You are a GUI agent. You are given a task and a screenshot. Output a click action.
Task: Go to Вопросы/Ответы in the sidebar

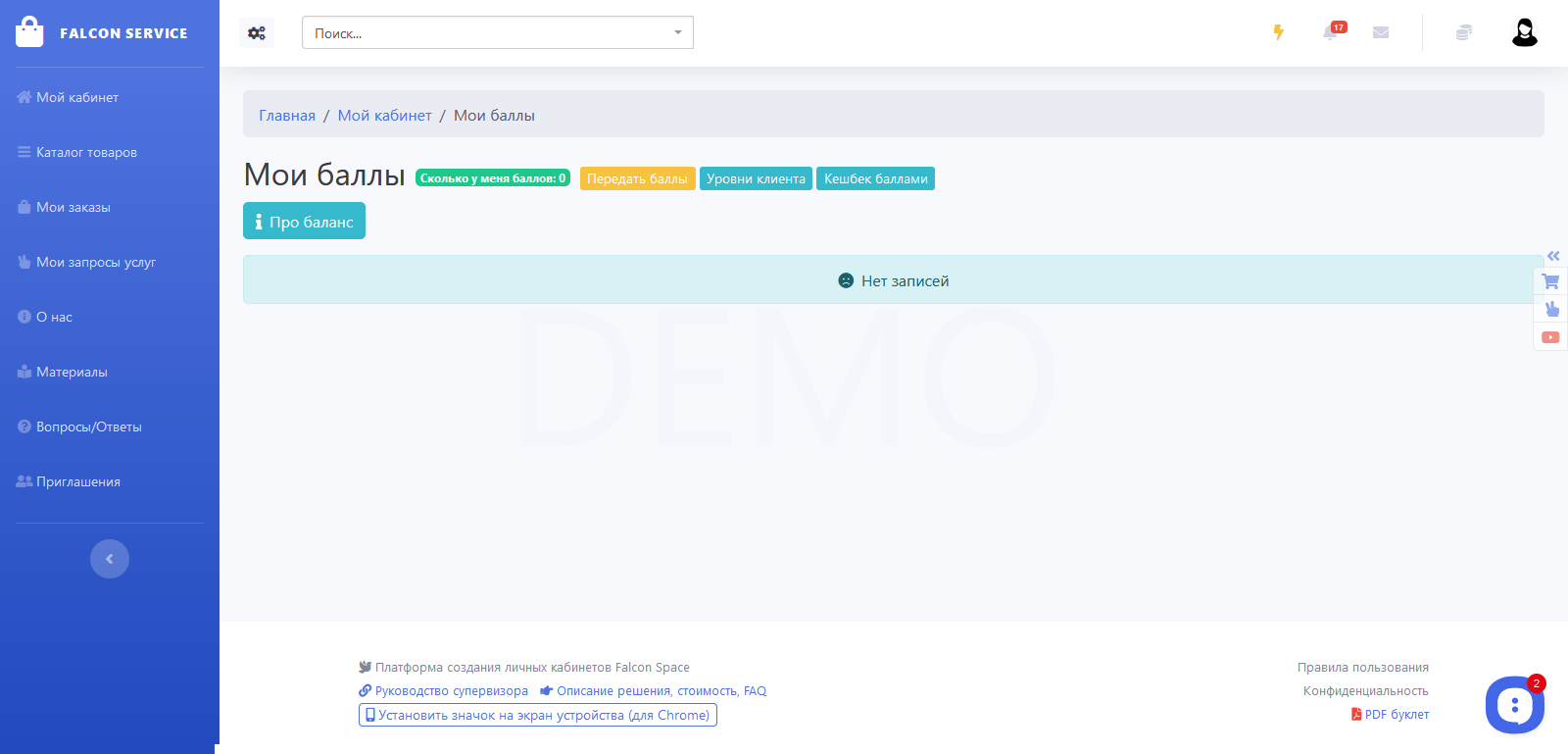point(79,427)
